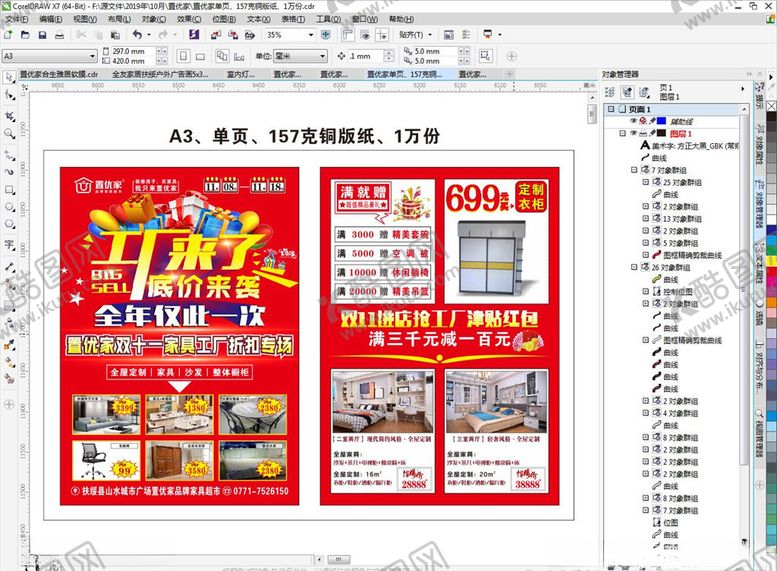Click the Open file folder icon

click(x=25, y=35)
